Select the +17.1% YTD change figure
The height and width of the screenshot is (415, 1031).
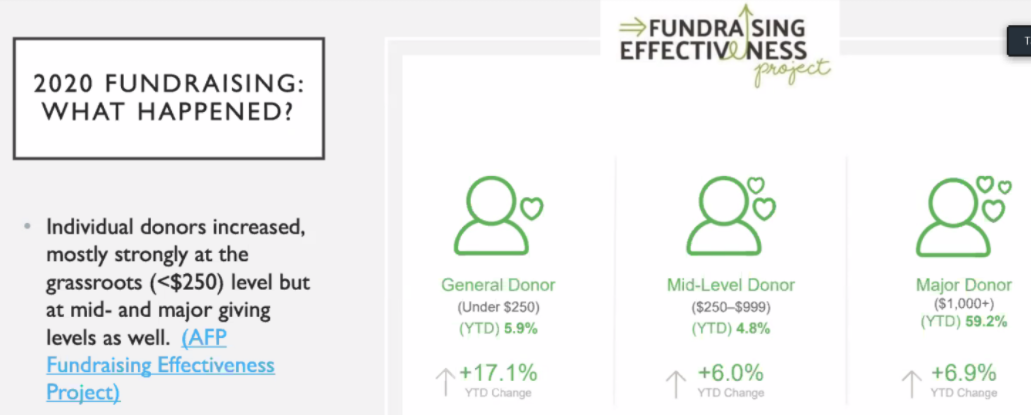pos(498,373)
